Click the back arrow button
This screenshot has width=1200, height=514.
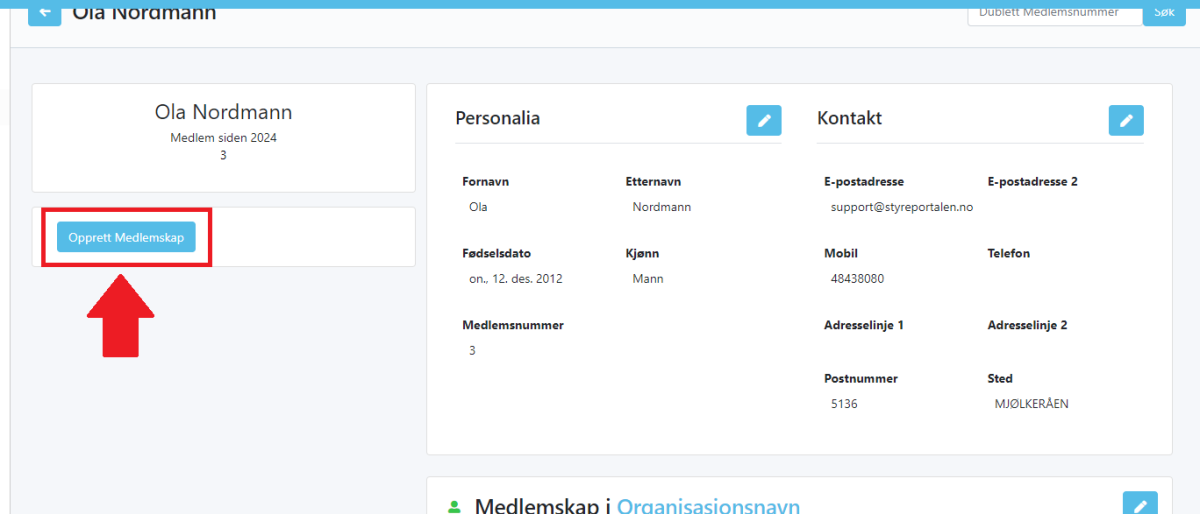click(44, 13)
